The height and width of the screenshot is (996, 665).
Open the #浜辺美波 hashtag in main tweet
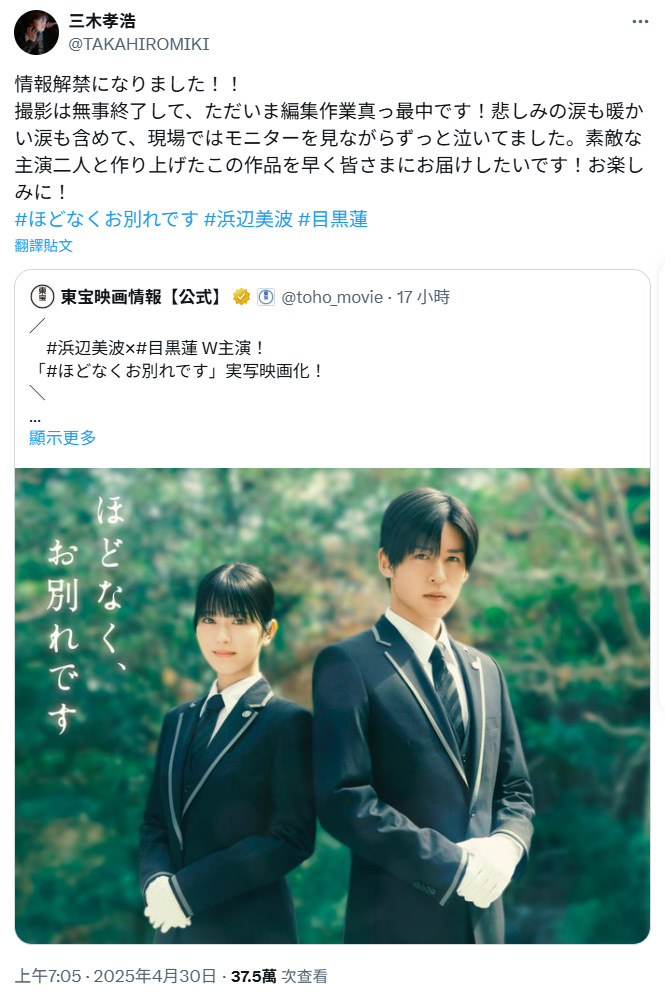(x=248, y=219)
